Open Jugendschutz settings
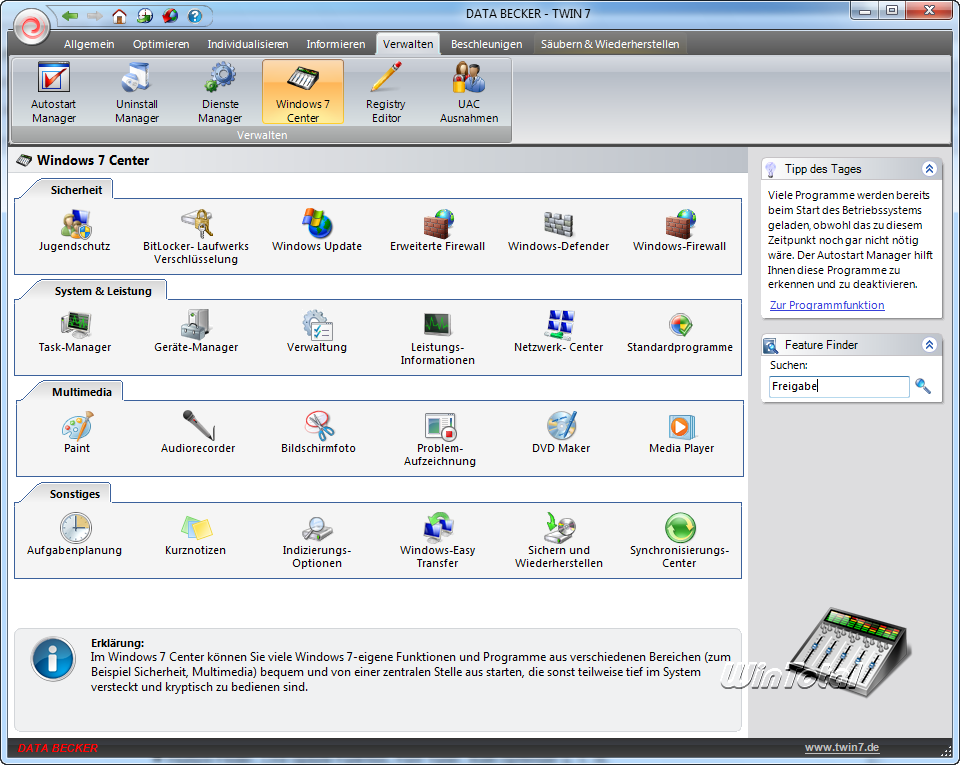Screen dimensions: 960x765 75,231
